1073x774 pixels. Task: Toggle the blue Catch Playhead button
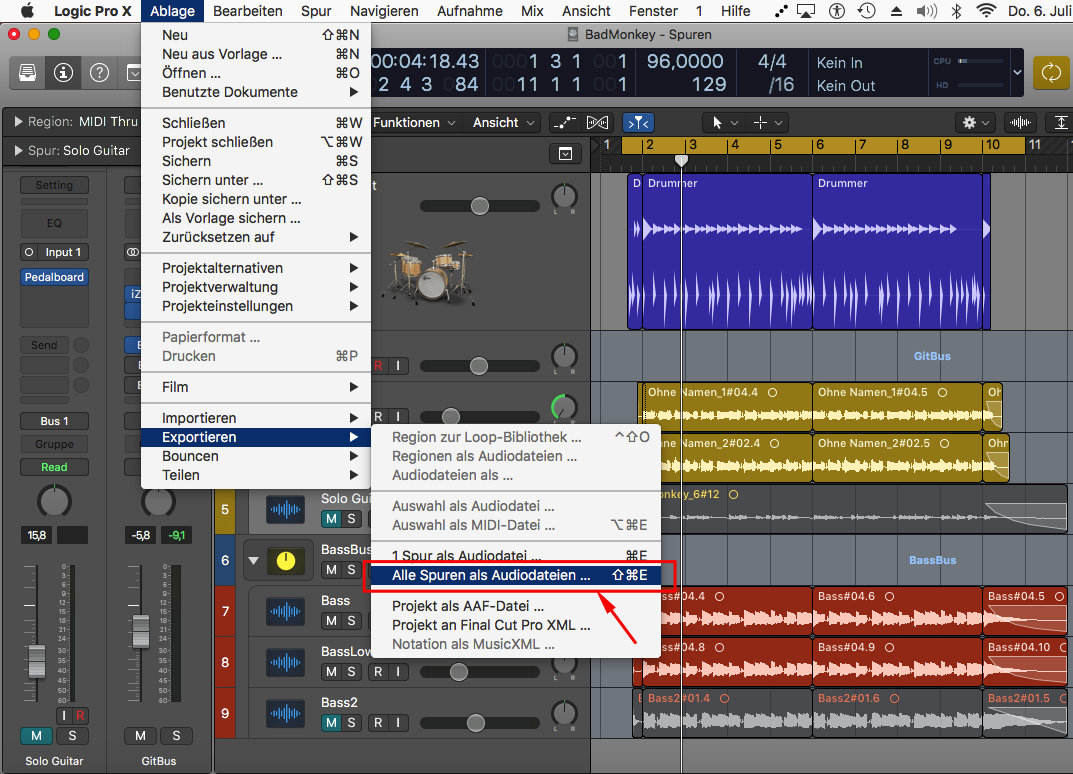coord(638,122)
